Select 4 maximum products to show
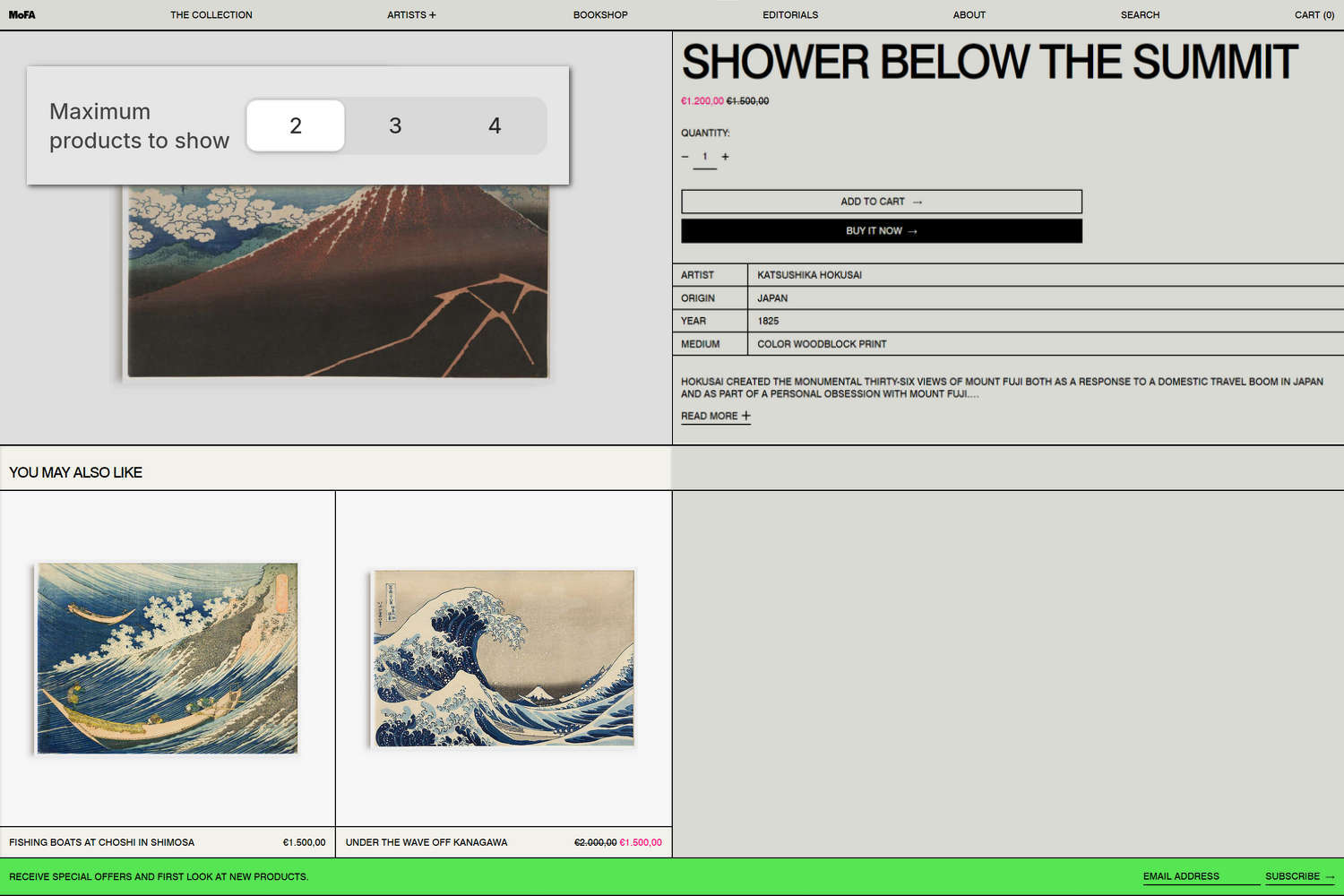The image size is (1344, 896). [495, 125]
